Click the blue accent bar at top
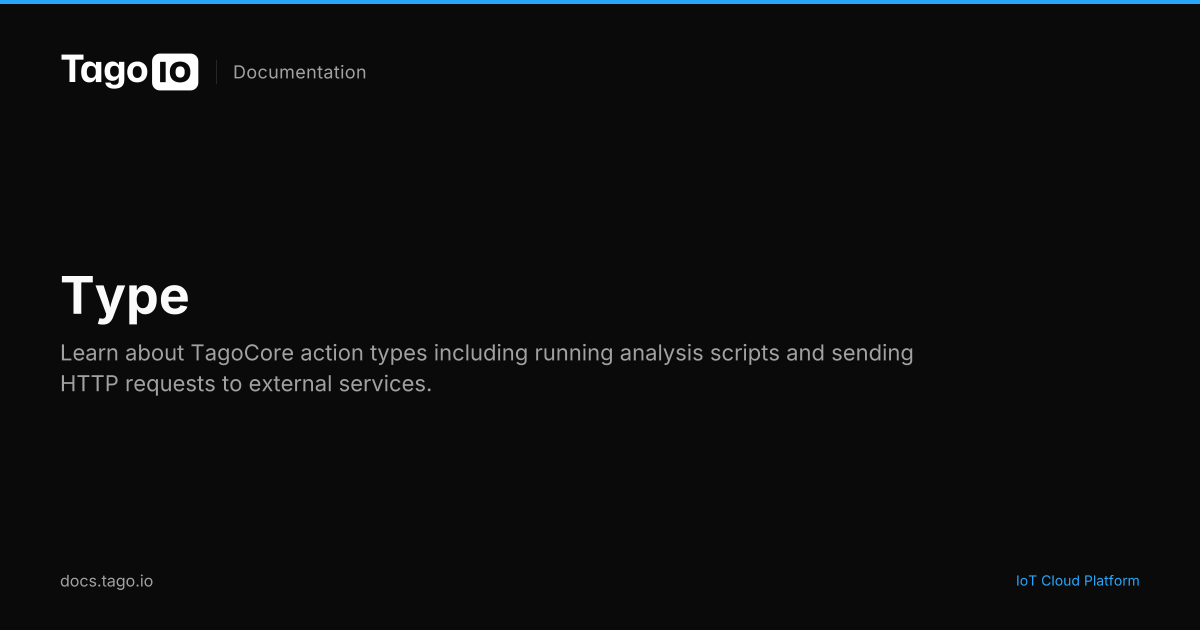The height and width of the screenshot is (630, 1200). [600, 2]
